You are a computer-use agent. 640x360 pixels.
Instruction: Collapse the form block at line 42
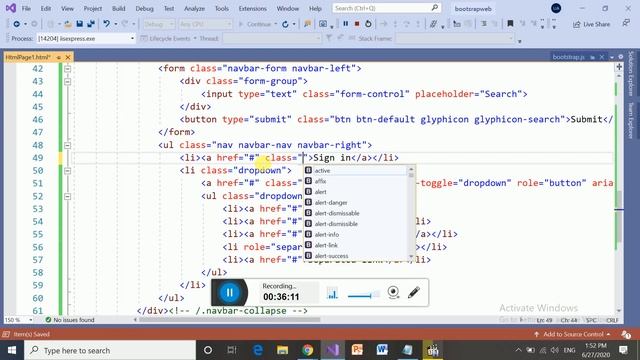coord(68,69)
